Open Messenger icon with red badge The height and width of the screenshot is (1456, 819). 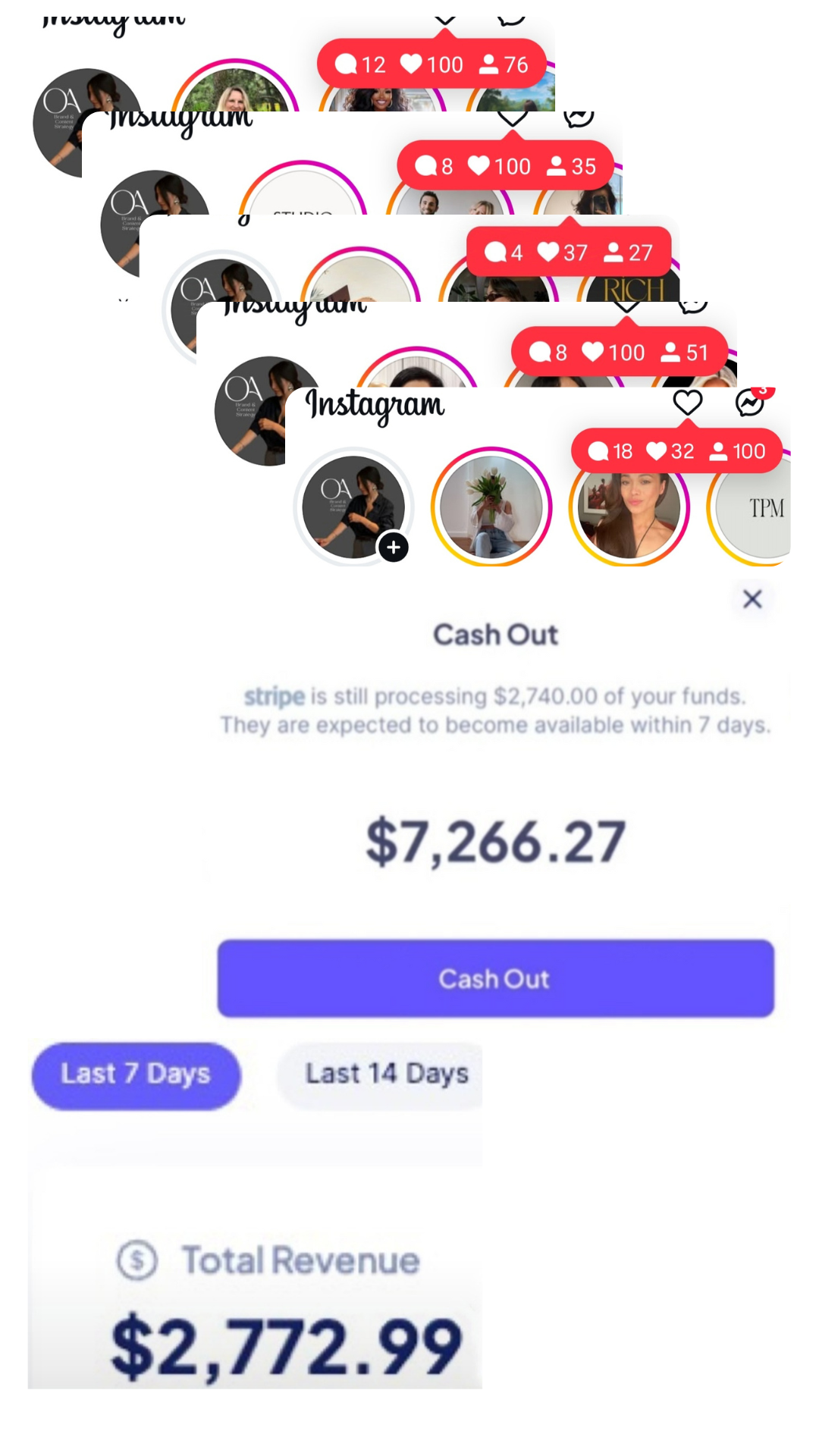tap(752, 403)
